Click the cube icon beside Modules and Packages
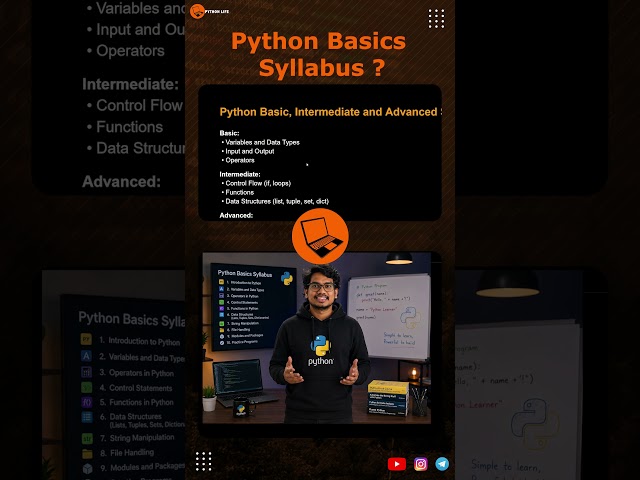The image size is (640, 480). pyautogui.click(x=87, y=469)
